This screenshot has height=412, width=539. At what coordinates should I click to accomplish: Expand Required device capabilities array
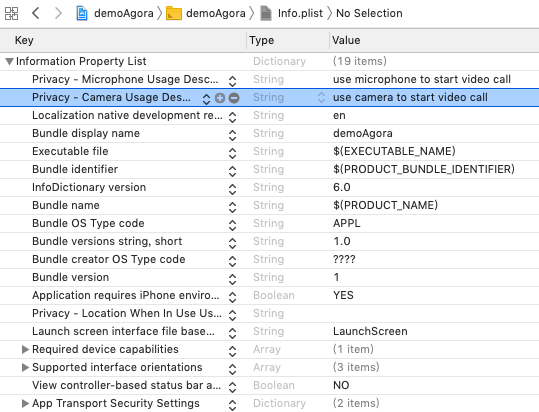click(x=25, y=349)
